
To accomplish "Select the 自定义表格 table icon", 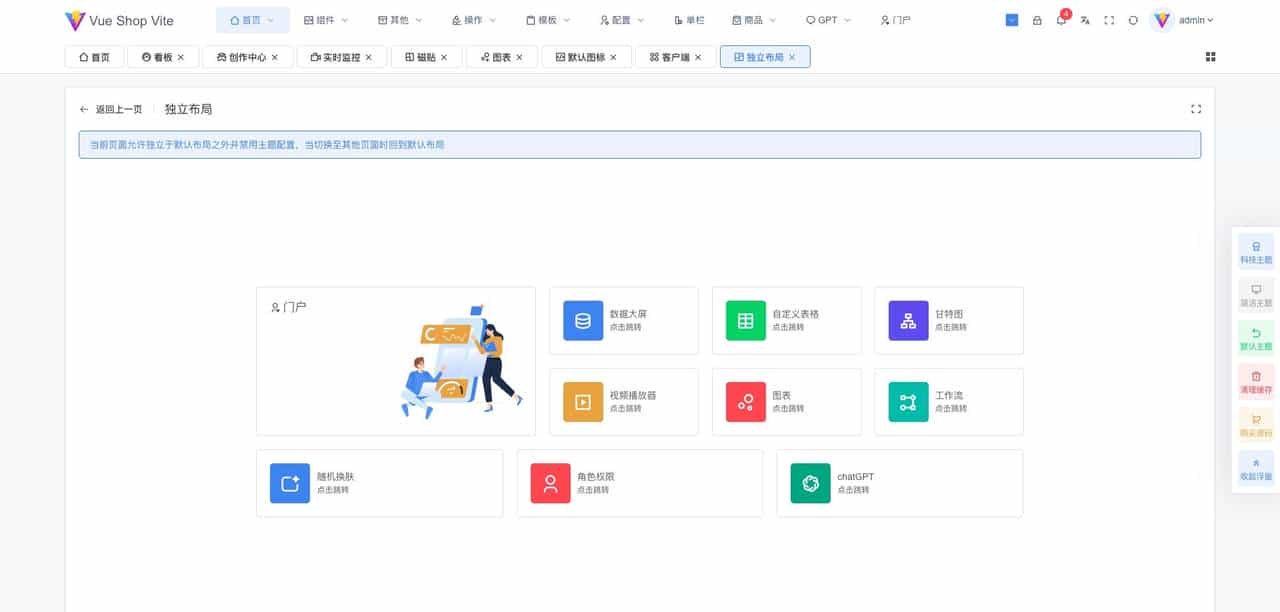I will pos(744,320).
